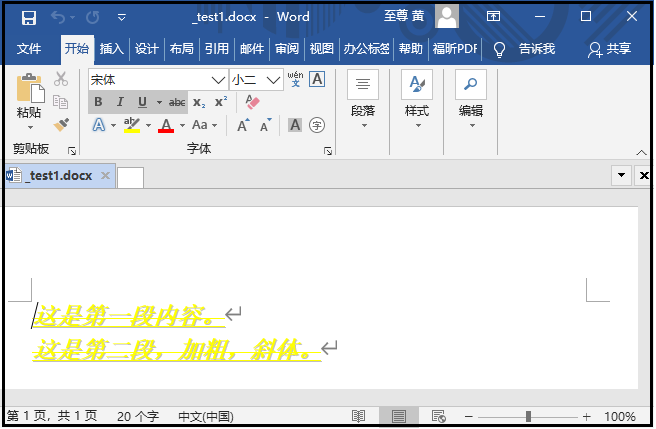This screenshot has width=656, height=429.
Task: Apply text effects glowing A
Action: pyautogui.click(x=99, y=125)
